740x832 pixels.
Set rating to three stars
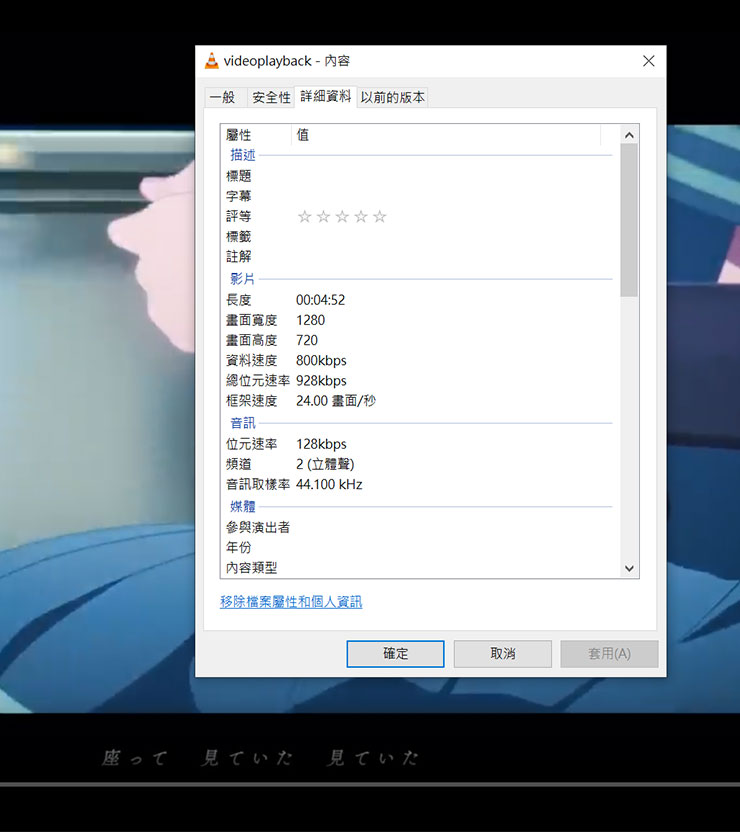pyautogui.click(x=342, y=216)
